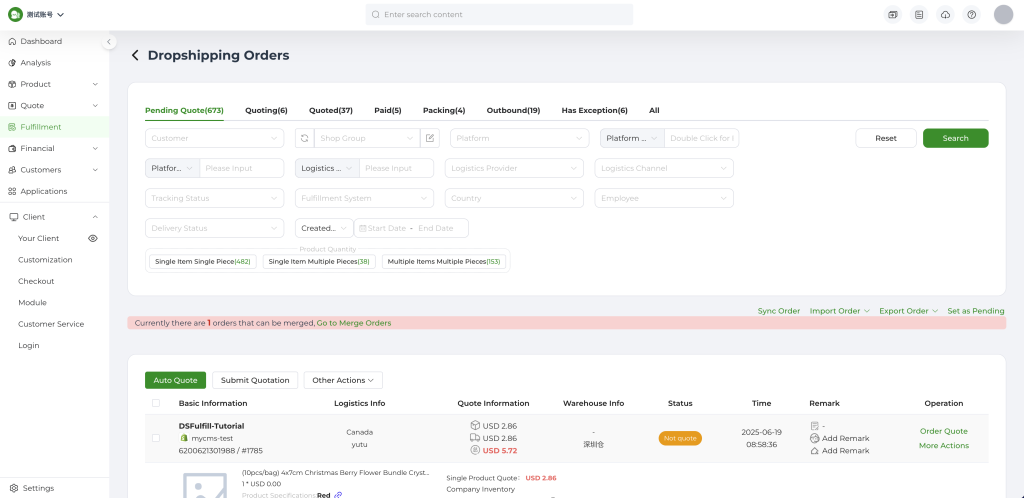The width and height of the screenshot is (1024, 498).
Task: Expand the Other Actions dropdown
Action: pos(343,380)
